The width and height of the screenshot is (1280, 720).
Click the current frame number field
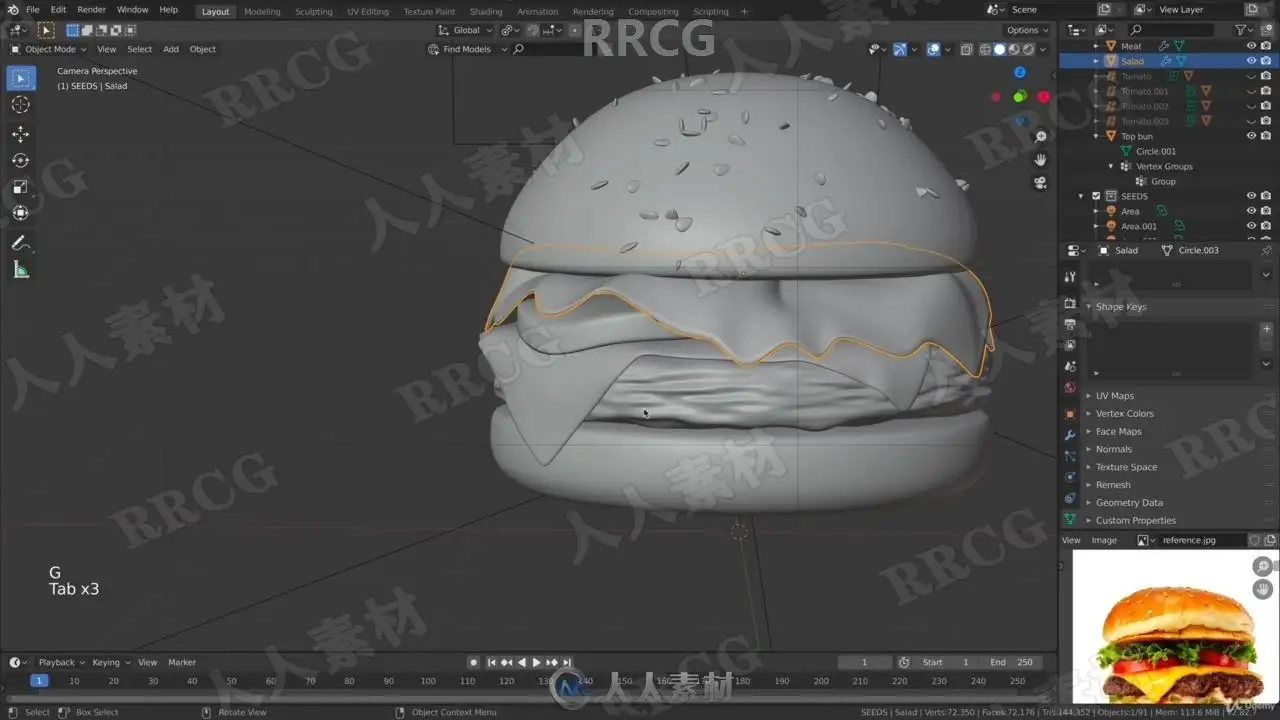[x=865, y=662]
